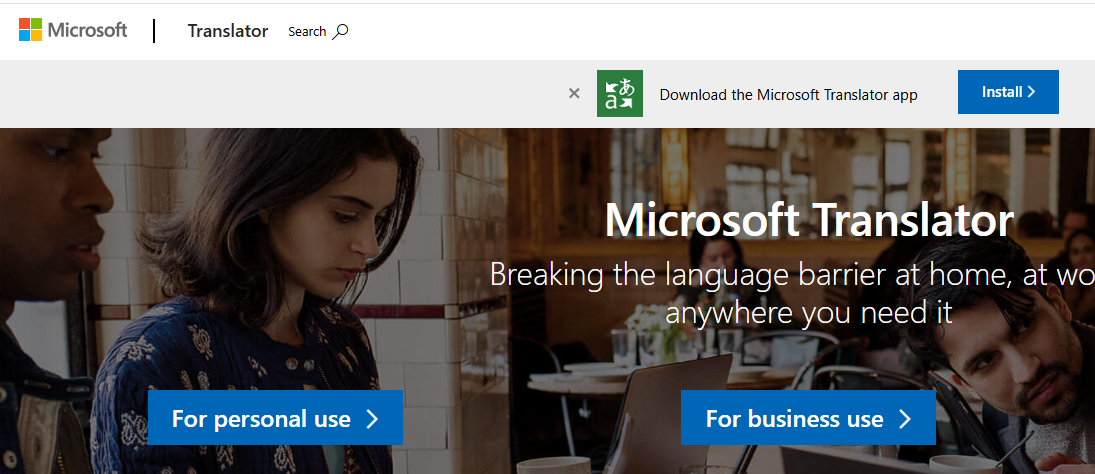
Task: Click the green Translator app icon
Action: [x=620, y=94]
